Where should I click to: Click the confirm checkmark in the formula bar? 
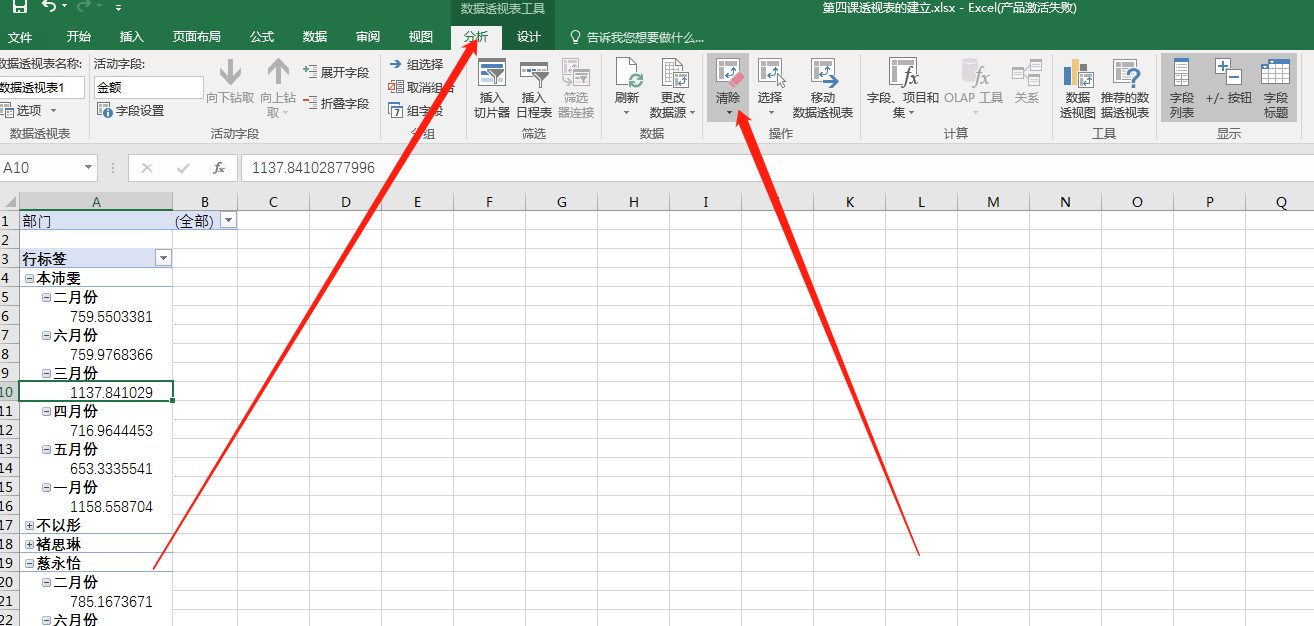point(183,168)
